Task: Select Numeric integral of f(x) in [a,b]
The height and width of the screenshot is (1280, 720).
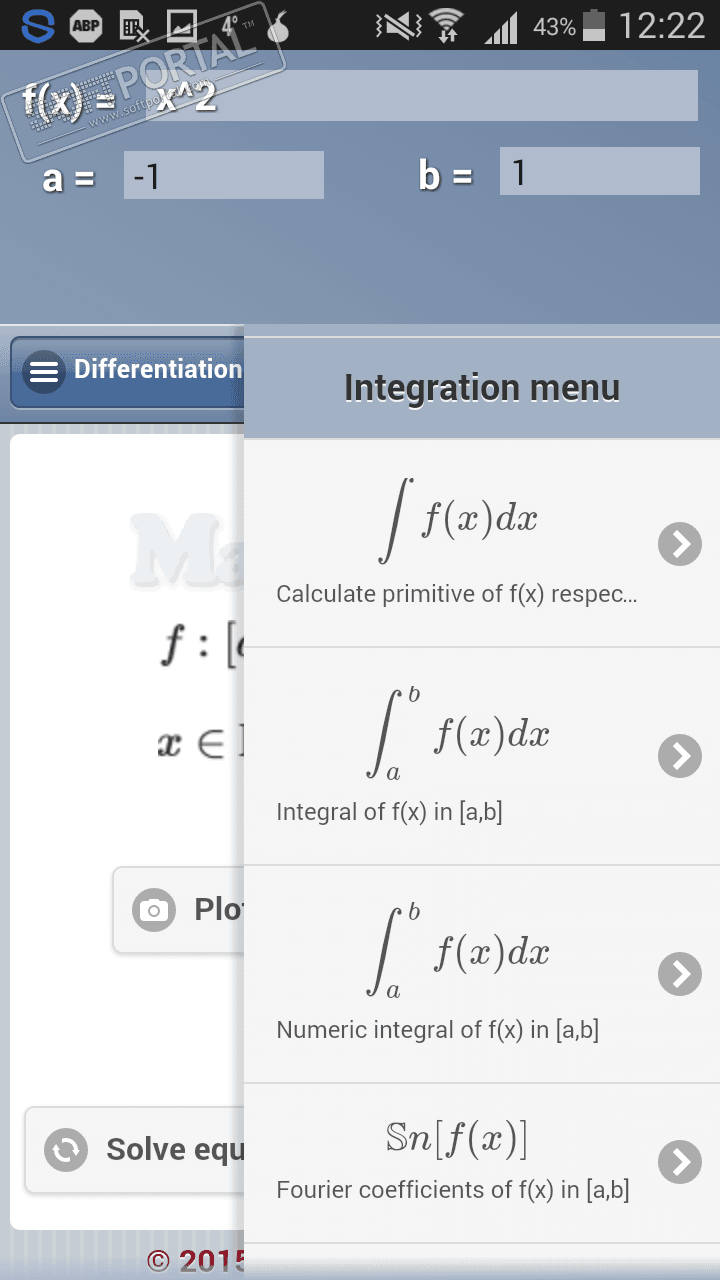Action: coord(437,1030)
